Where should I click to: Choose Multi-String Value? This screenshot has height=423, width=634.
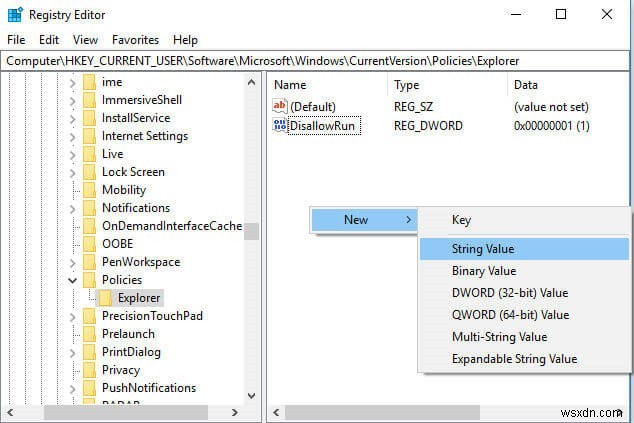click(524, 336)
